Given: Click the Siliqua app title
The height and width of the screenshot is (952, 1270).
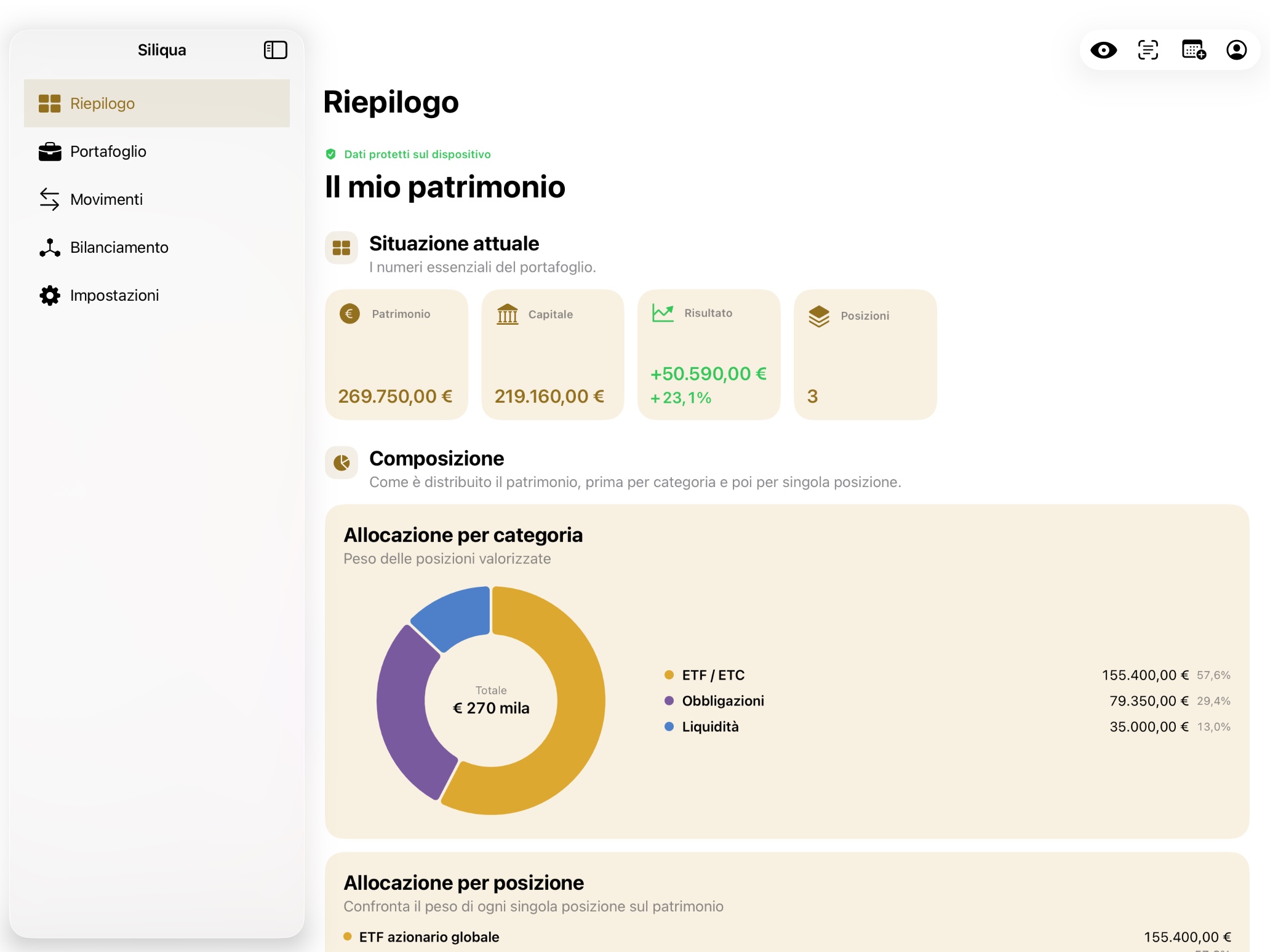Looking at the screenshot, I should tap(162, 50).
